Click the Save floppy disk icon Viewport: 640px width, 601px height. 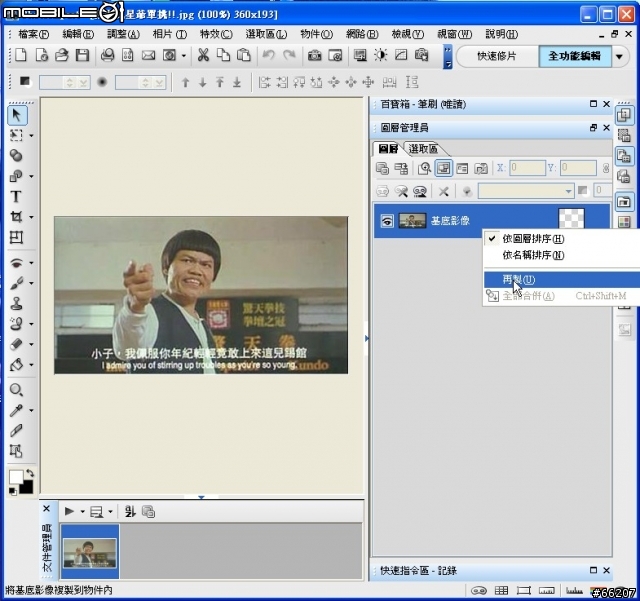(x=82, y=55)
